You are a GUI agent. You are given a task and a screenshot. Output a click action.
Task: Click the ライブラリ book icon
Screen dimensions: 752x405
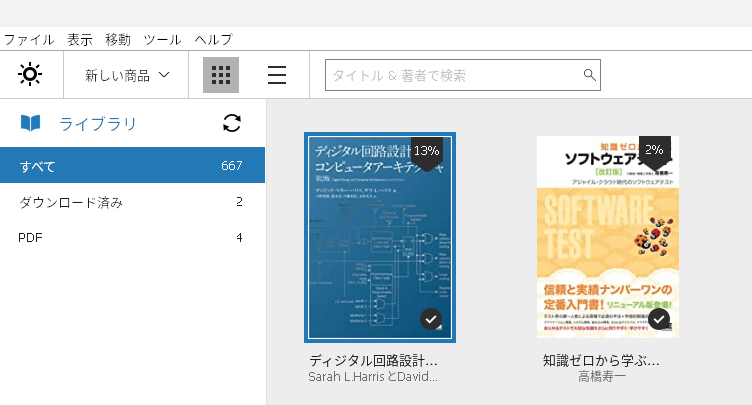pyautogui.click(x=30, y=123)
